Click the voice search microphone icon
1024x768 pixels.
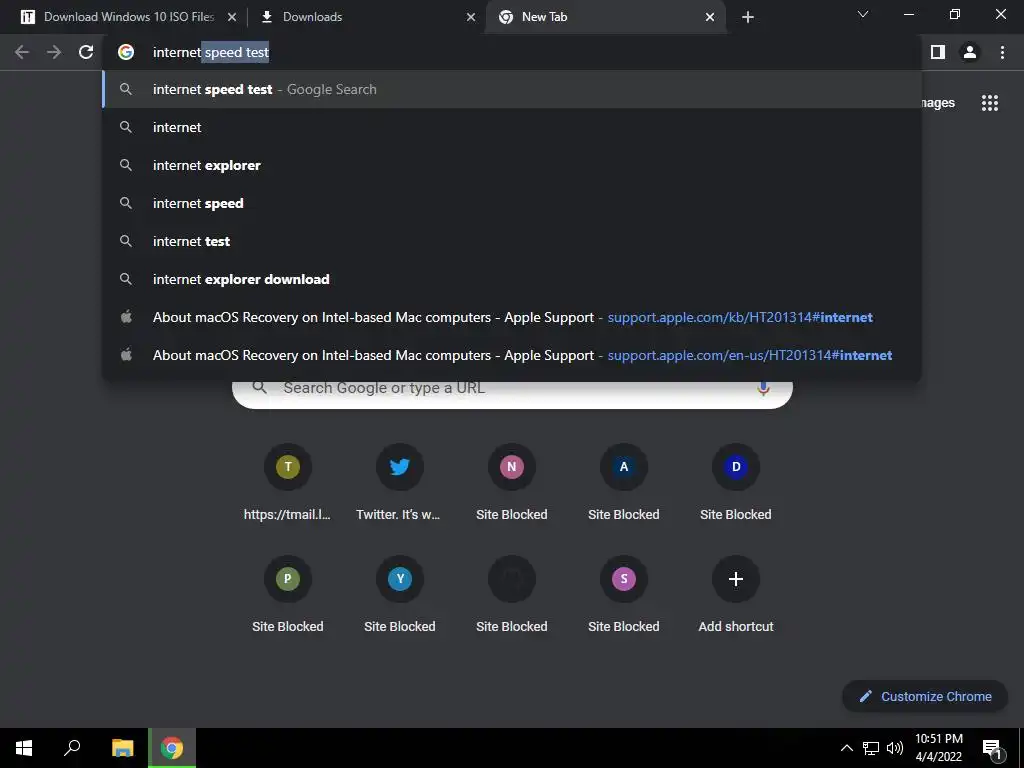763,389
